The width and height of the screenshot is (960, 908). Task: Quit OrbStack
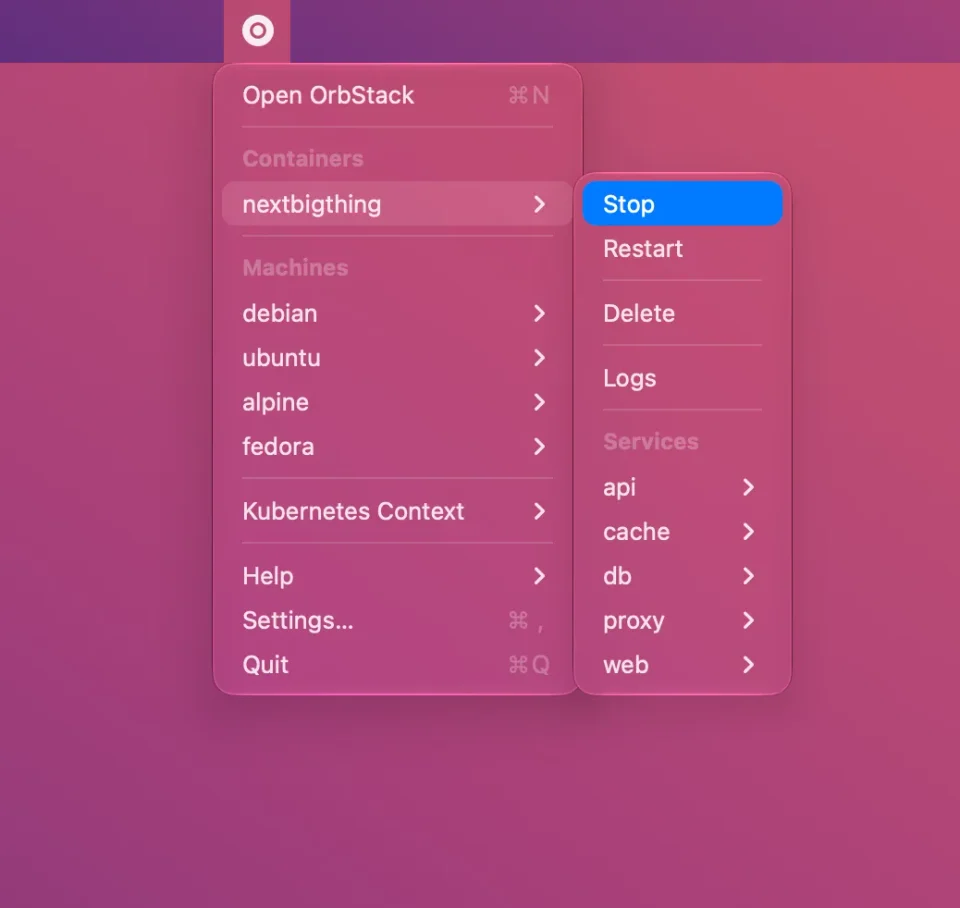397,665
